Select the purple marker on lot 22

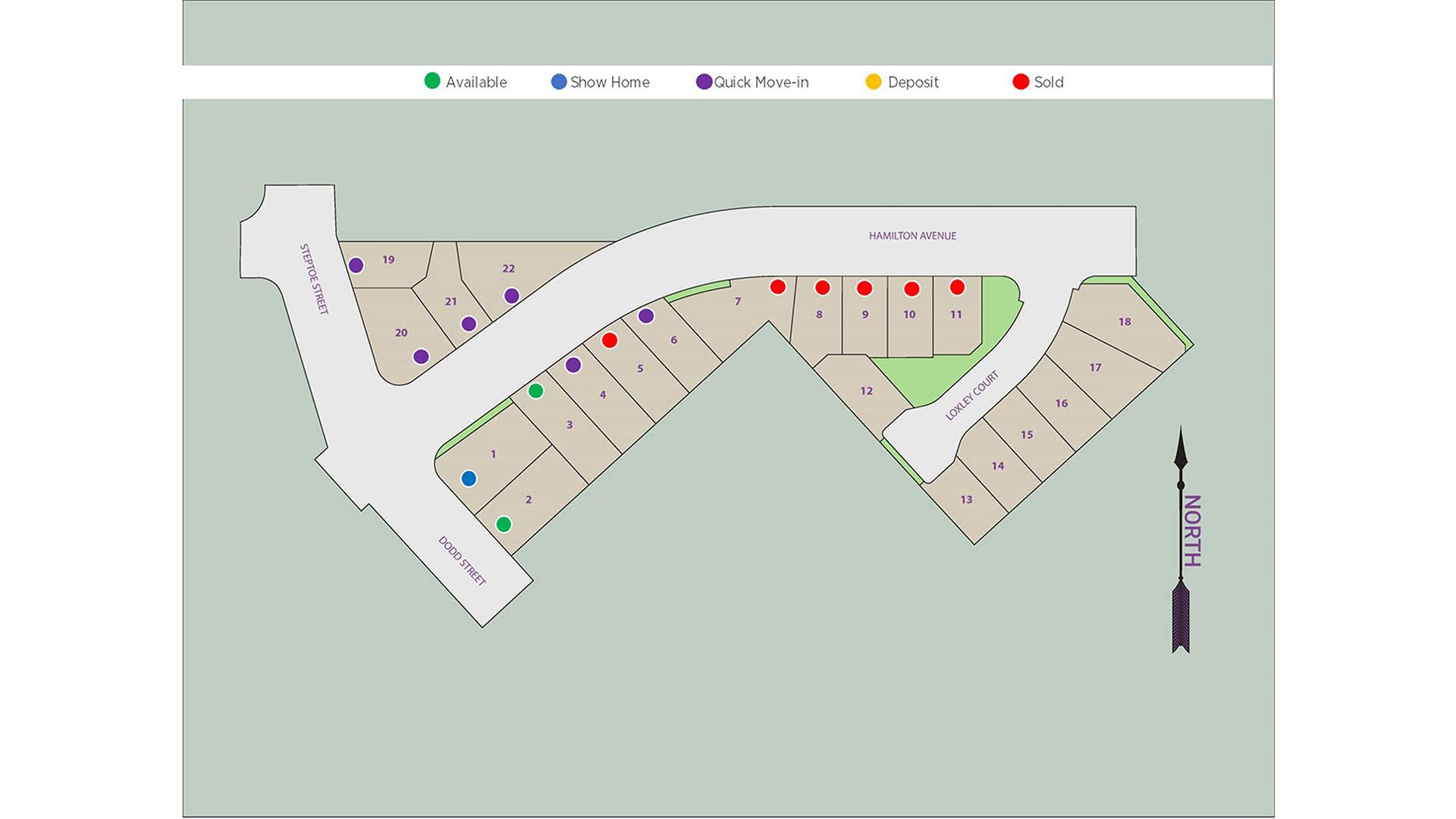(512, 296)
